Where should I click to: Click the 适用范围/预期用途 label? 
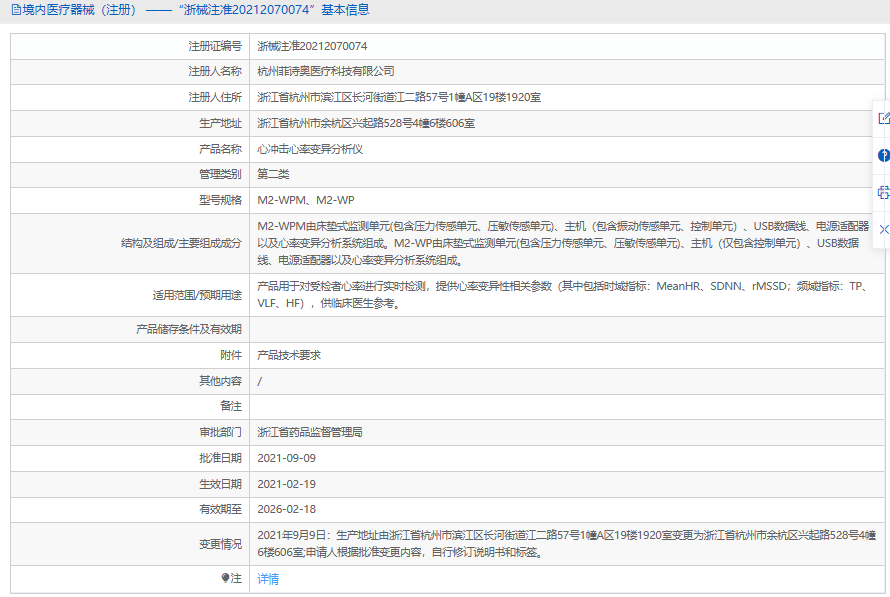click(197, 295)
